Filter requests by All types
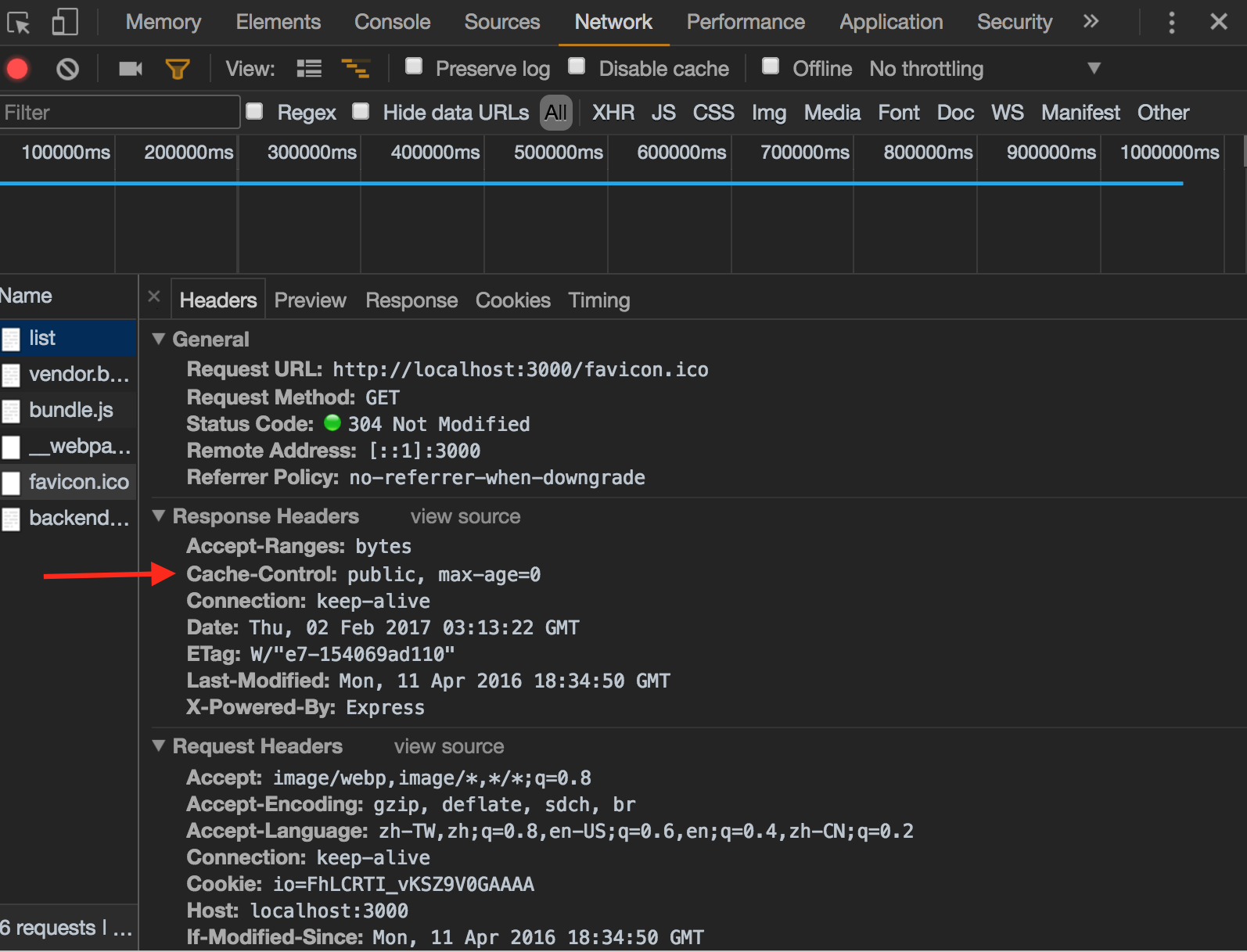Image resolution: width=1247 pixels, height=952 pixels. point(556,113)
